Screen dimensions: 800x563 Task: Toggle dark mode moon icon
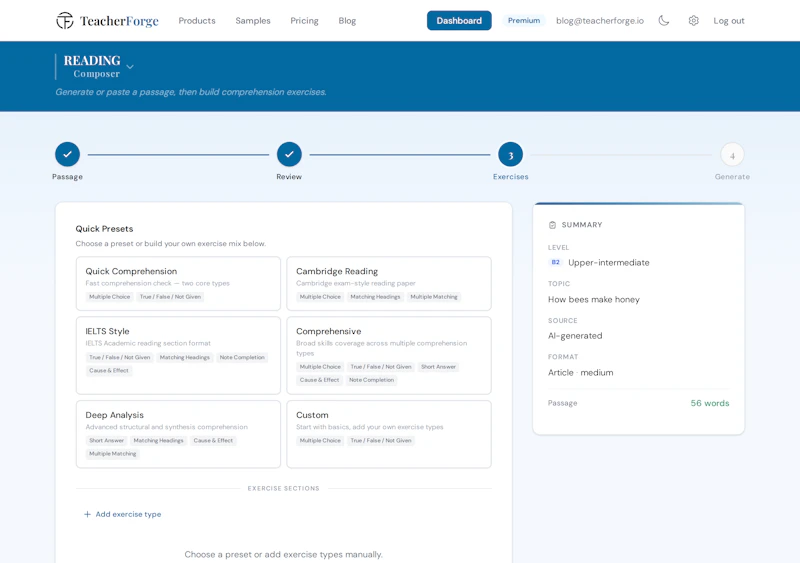pyautogui.click(x=663, y=20)
